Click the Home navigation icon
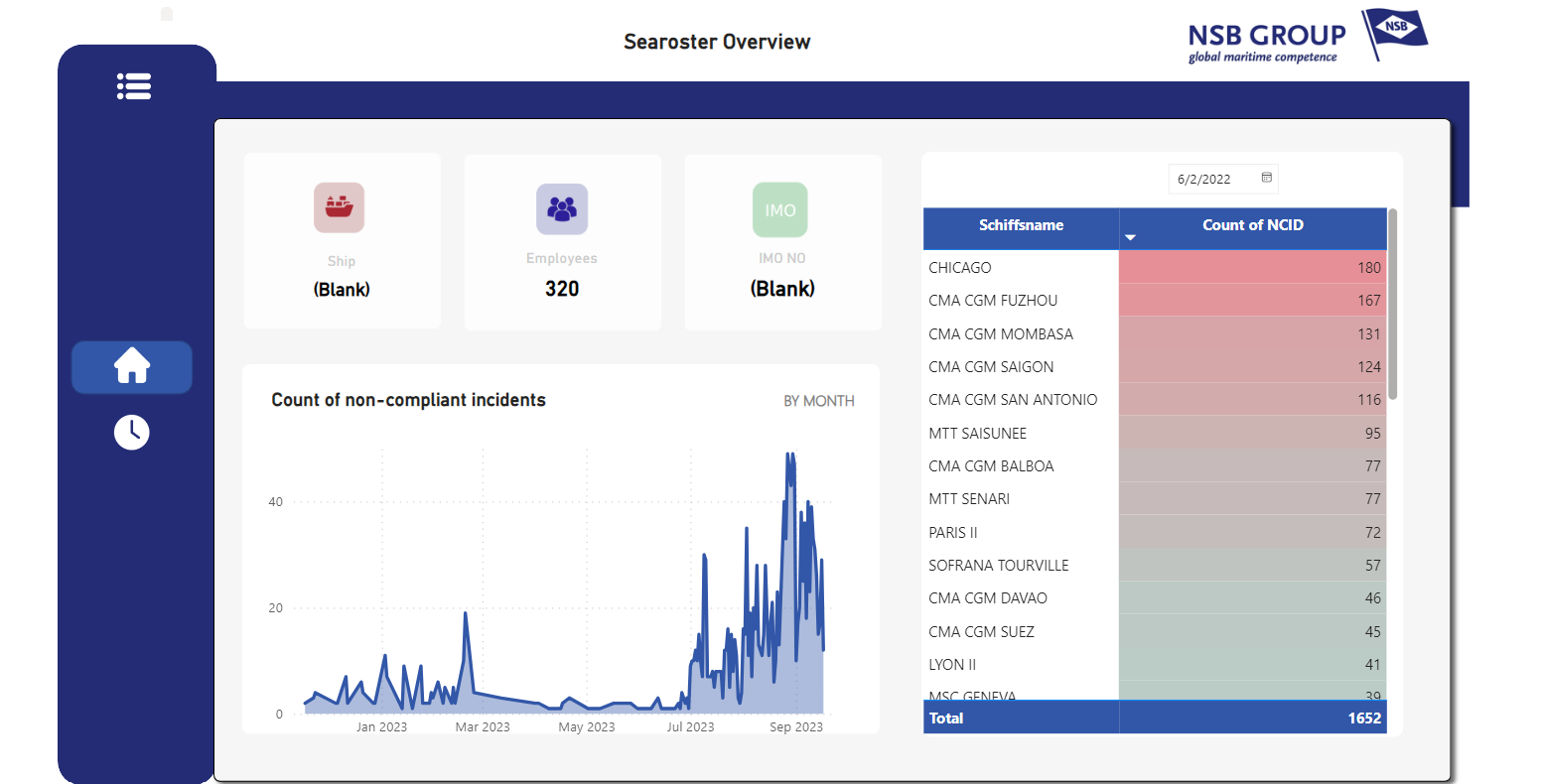 click(132, 366)
